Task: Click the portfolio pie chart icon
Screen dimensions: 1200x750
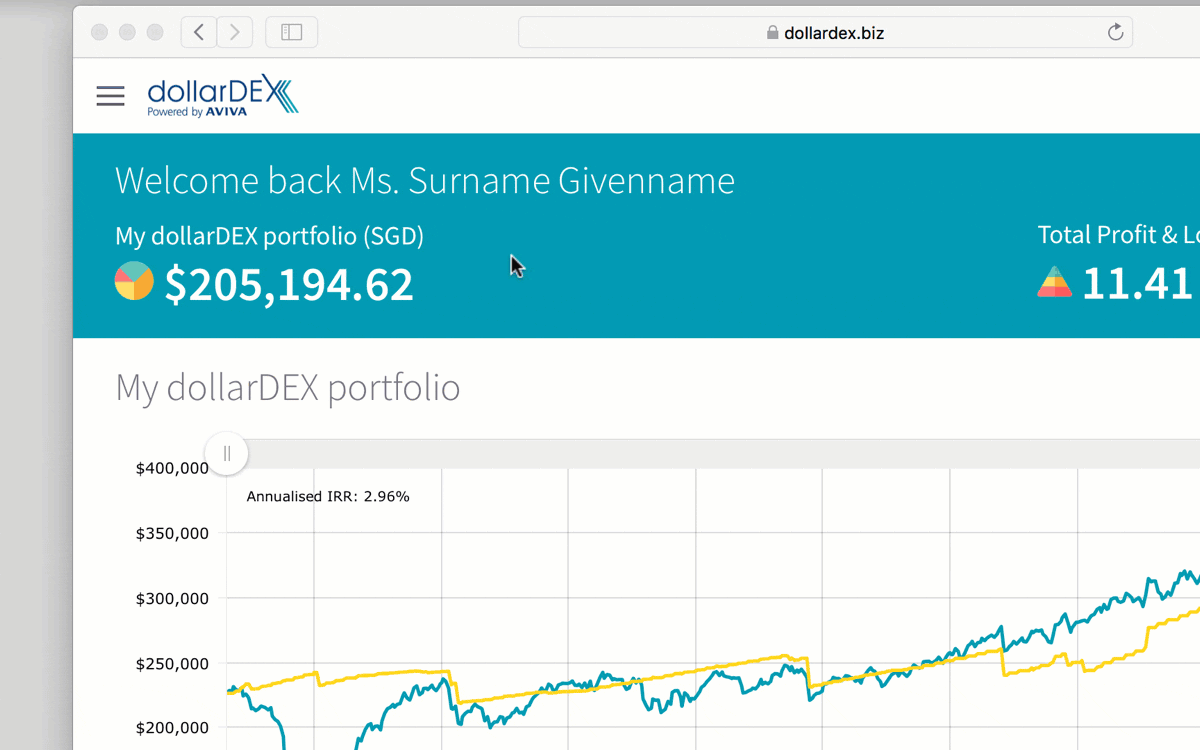Action: pos(134,281)
